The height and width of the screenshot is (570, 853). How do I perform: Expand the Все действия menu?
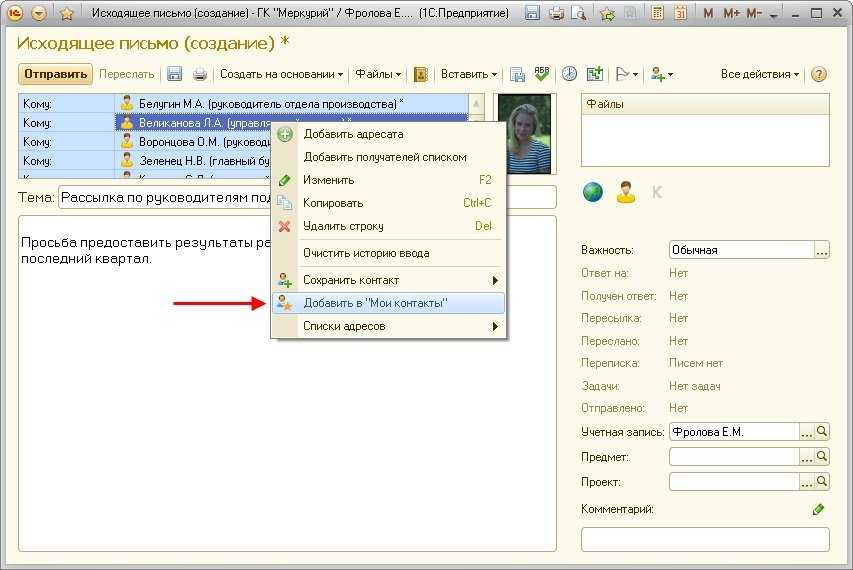point(760,74)
